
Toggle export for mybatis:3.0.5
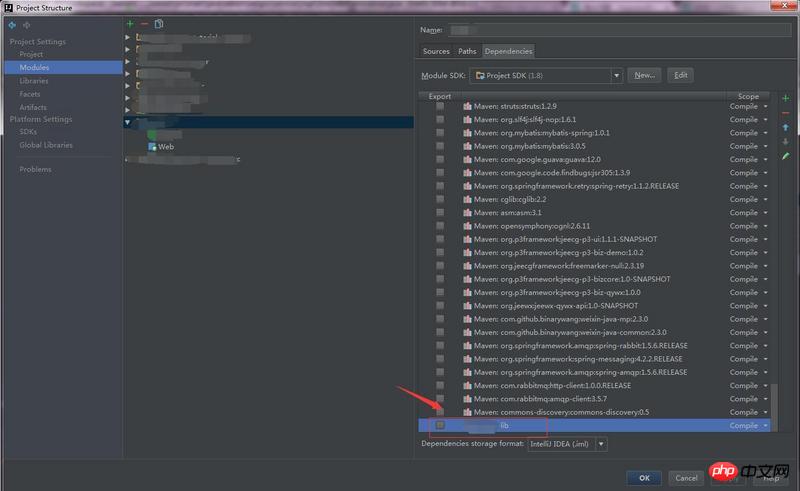(440, 146)
